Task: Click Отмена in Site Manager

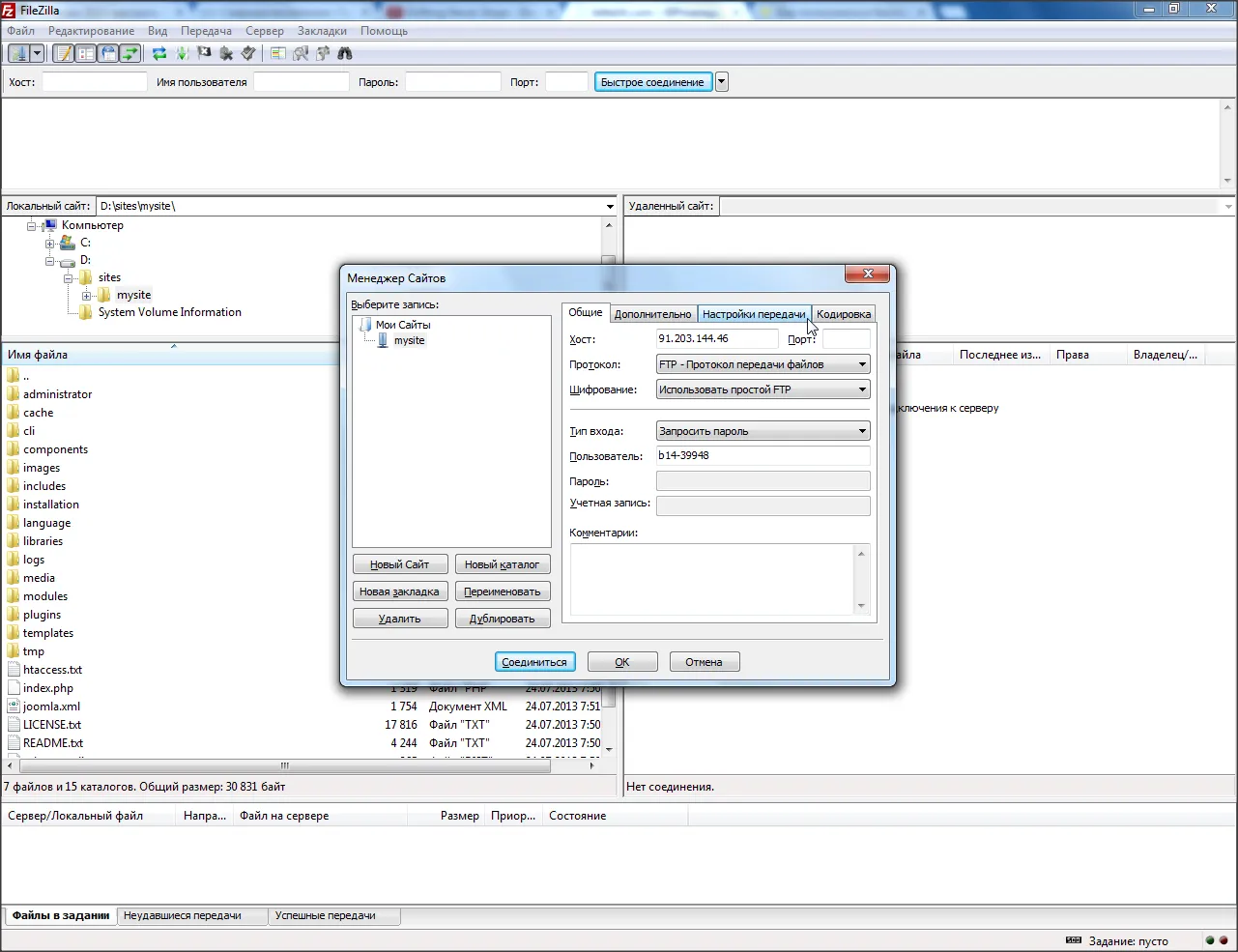Action: [x=705, y=662]
